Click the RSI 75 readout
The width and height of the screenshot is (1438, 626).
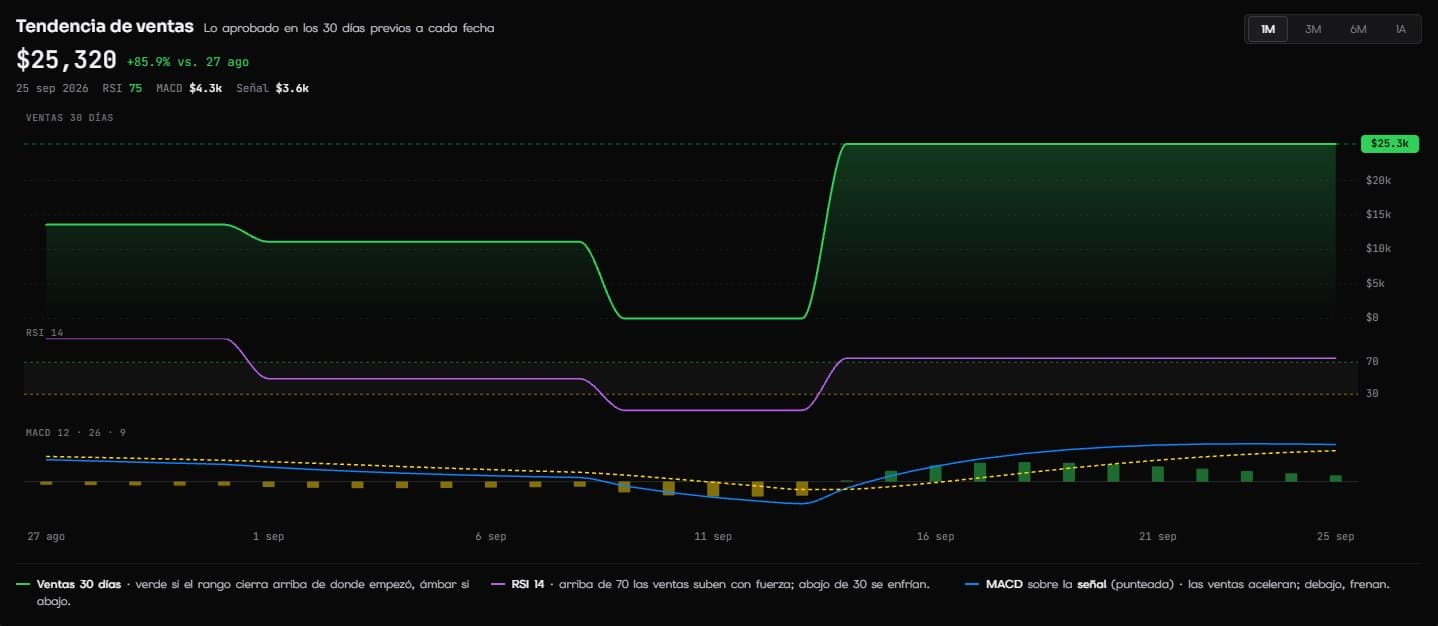122,88
